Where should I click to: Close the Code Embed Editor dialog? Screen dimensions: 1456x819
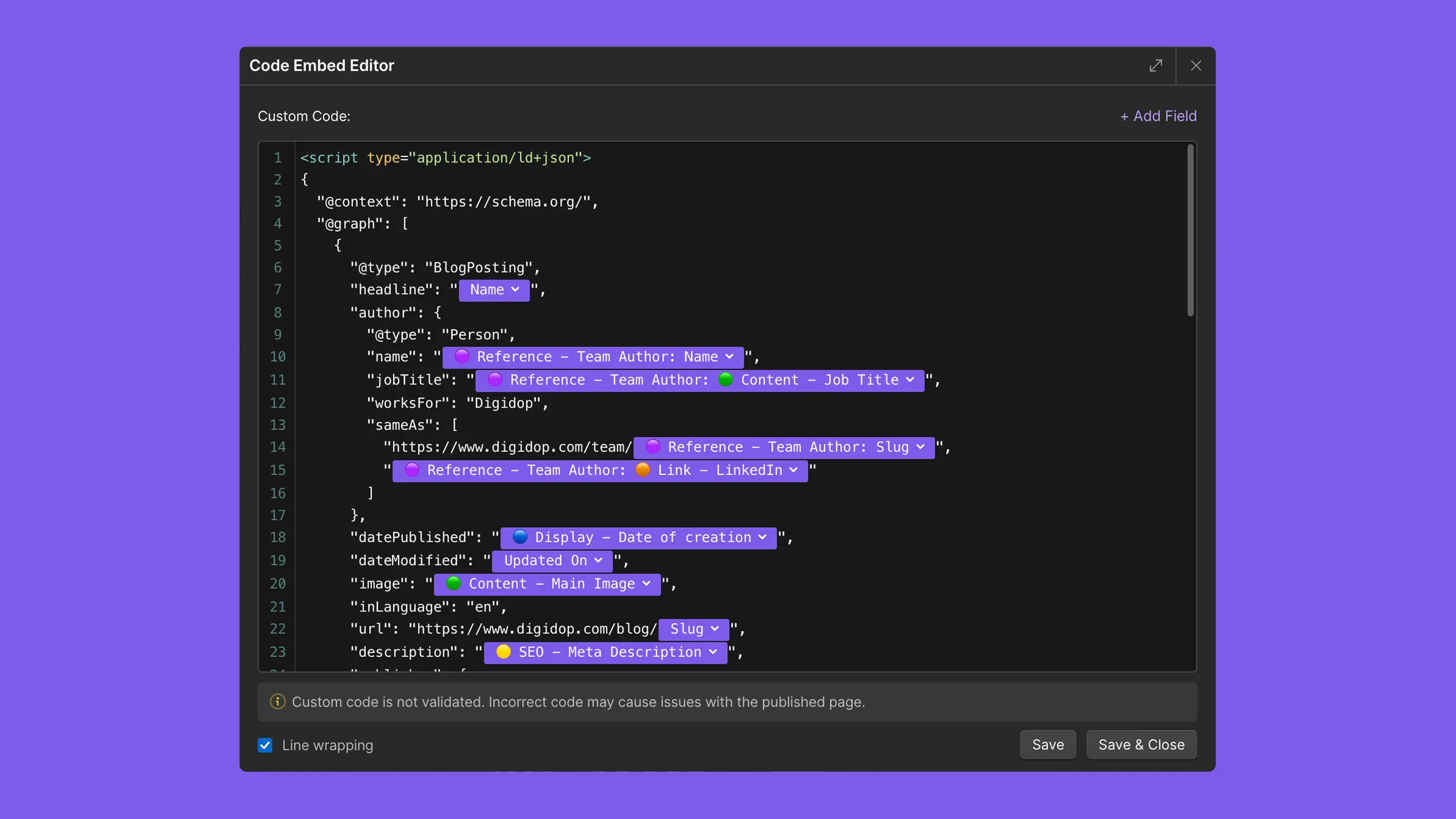coord(1196,66)
